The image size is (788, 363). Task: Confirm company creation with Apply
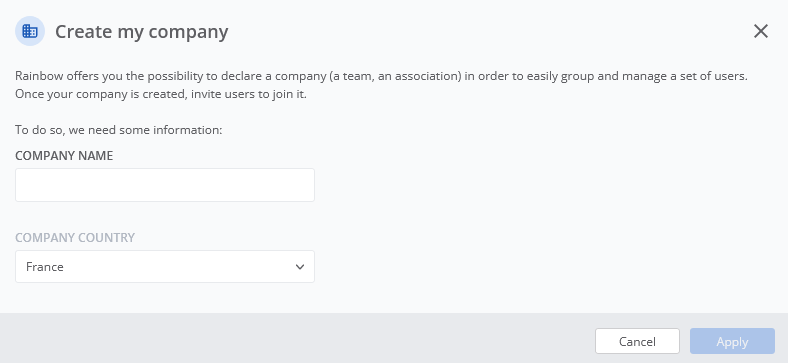[732, 341]
